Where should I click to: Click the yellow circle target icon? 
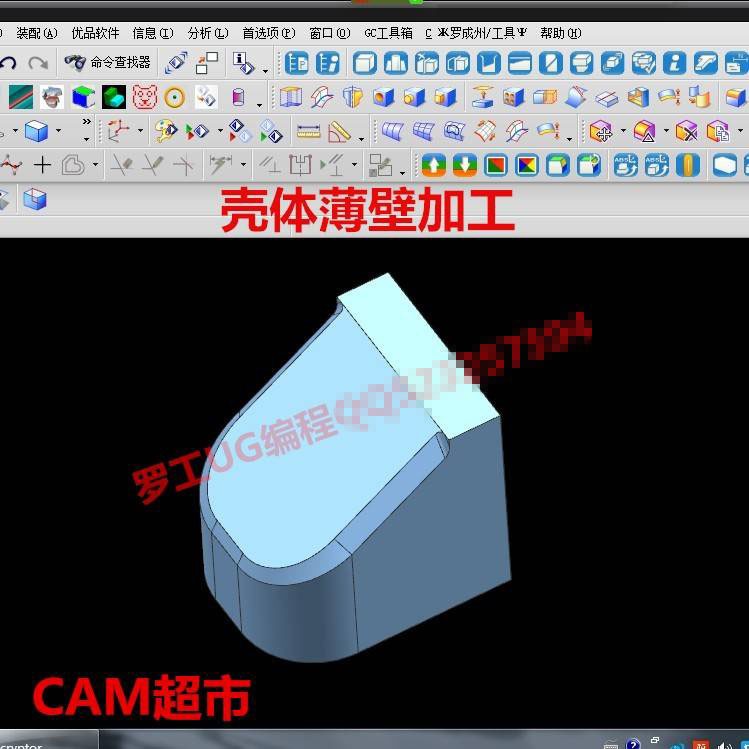point(175,97)
